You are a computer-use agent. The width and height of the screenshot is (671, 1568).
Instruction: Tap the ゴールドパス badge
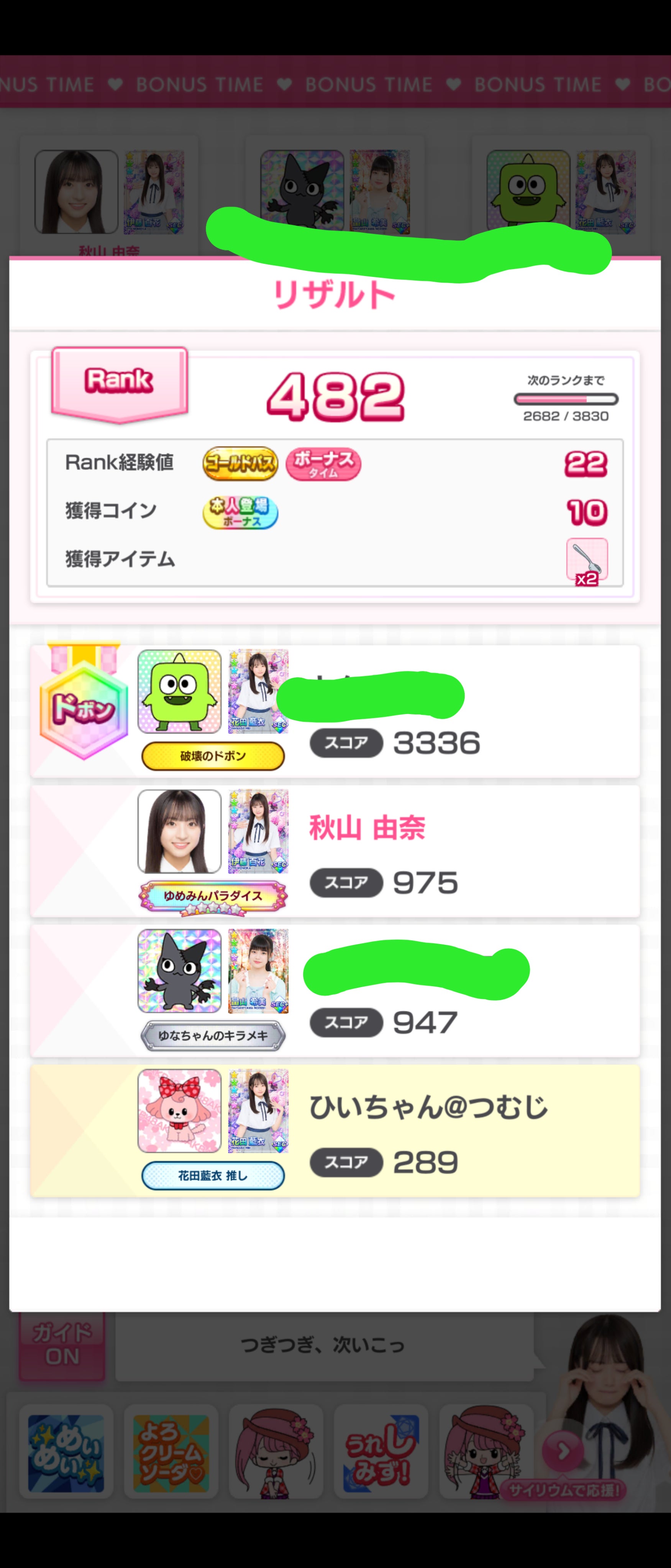[240, 464]
